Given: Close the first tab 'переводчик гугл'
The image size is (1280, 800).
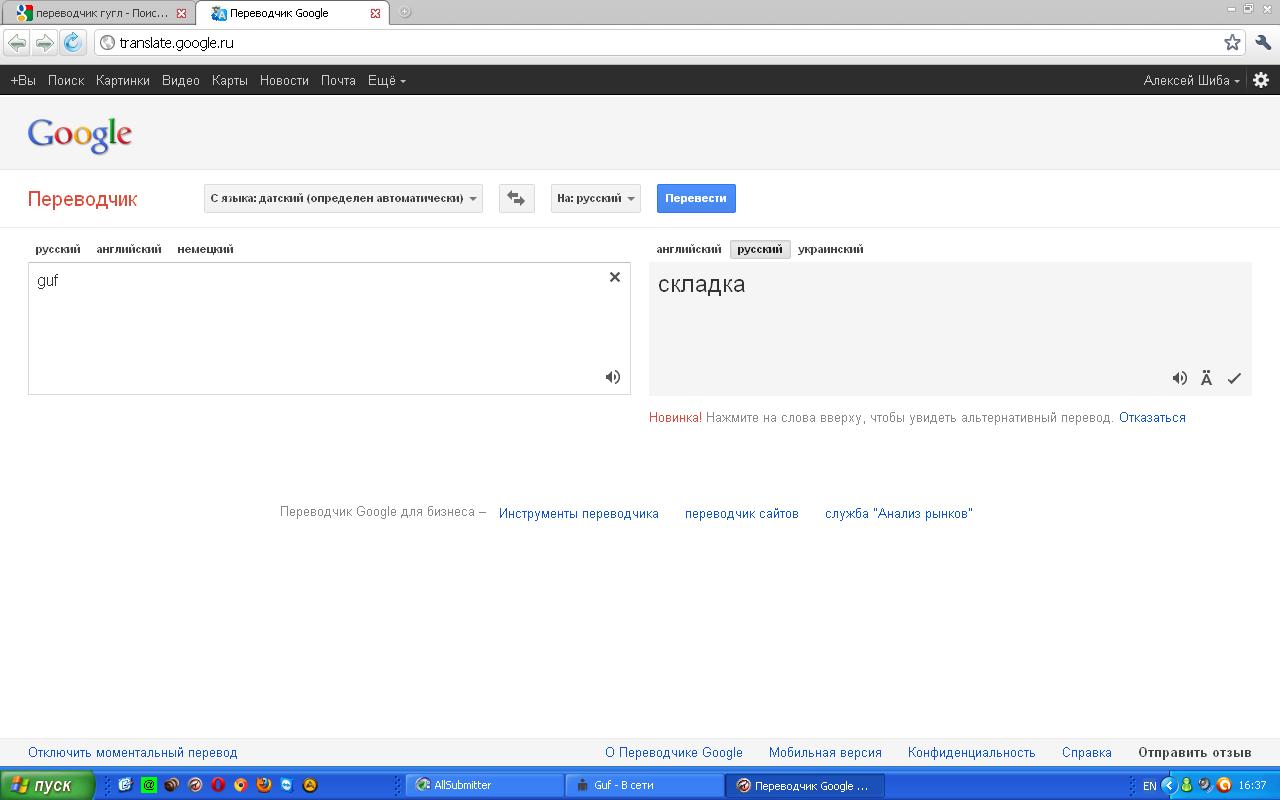Looking at the screenshot, I should pyautogui.click(x=181, y=14).
